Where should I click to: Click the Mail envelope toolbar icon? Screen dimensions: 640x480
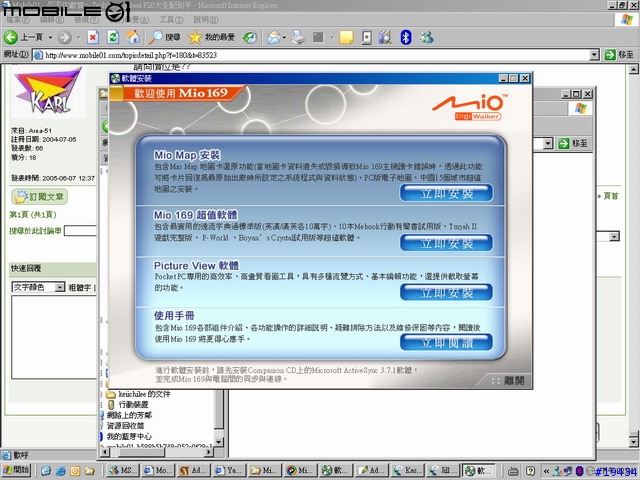click(274, 38)
